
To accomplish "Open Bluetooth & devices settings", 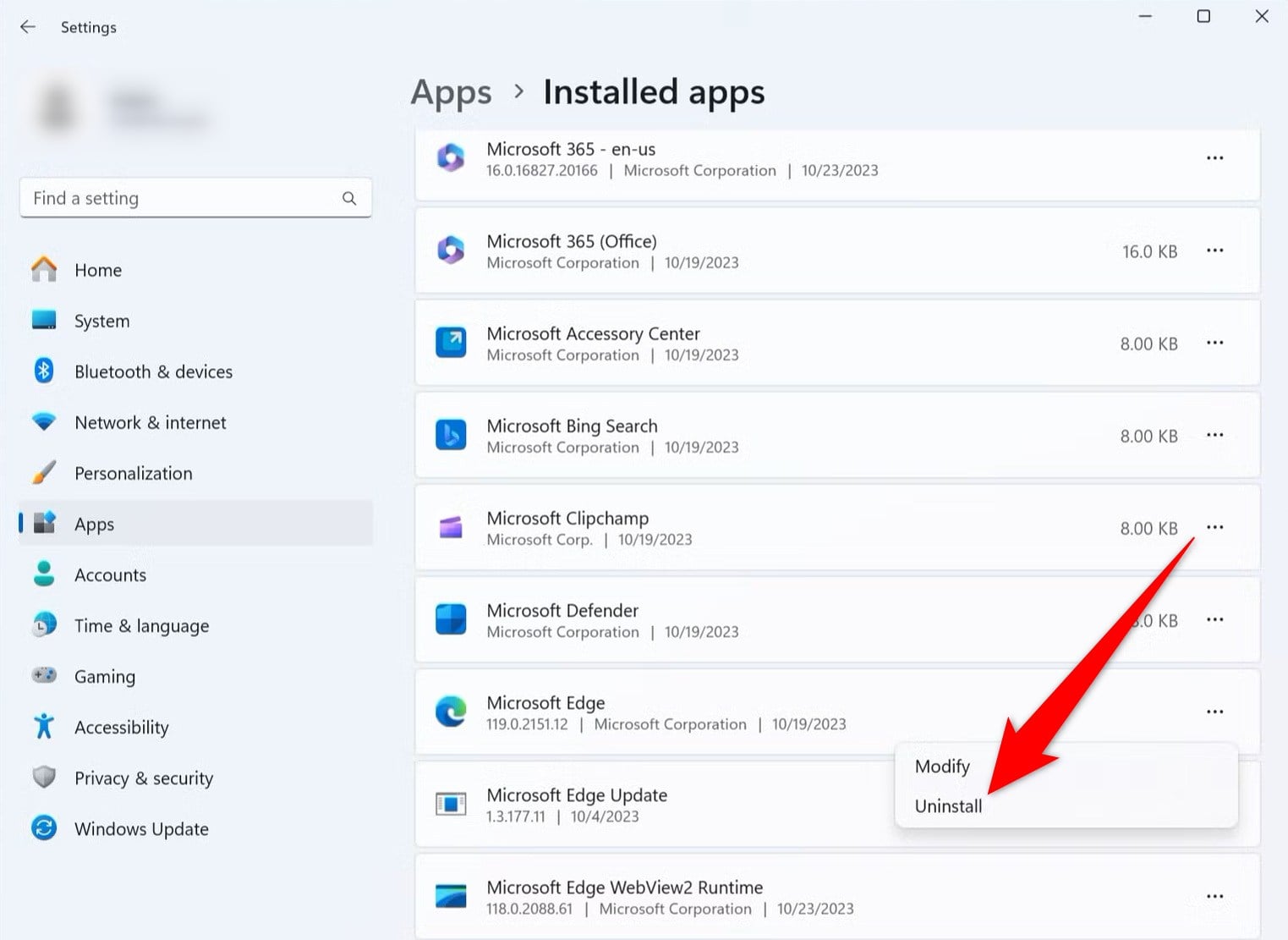I will 195,371.
